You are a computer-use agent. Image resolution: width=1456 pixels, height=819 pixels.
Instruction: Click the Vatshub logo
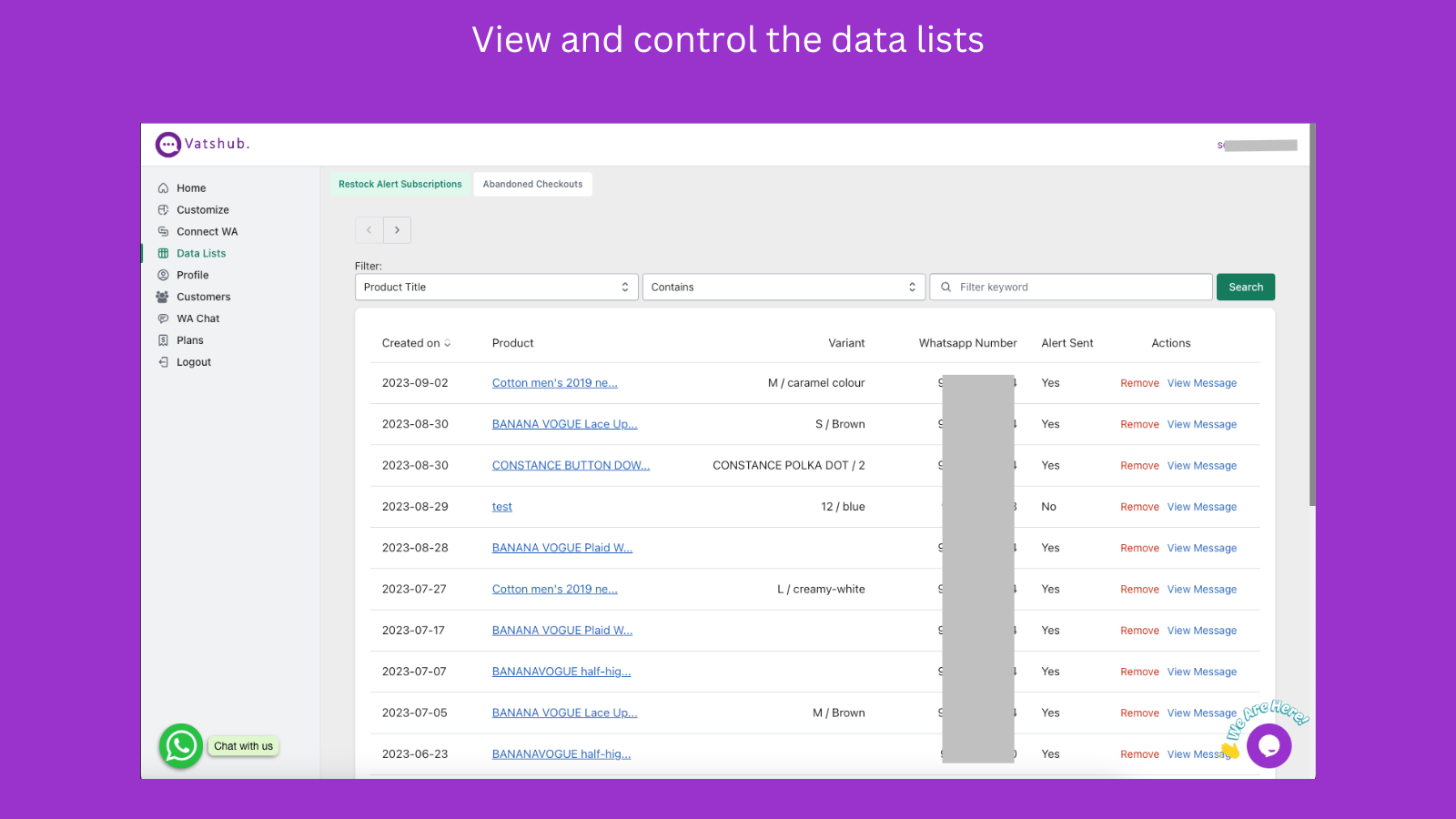click(202, 144)
